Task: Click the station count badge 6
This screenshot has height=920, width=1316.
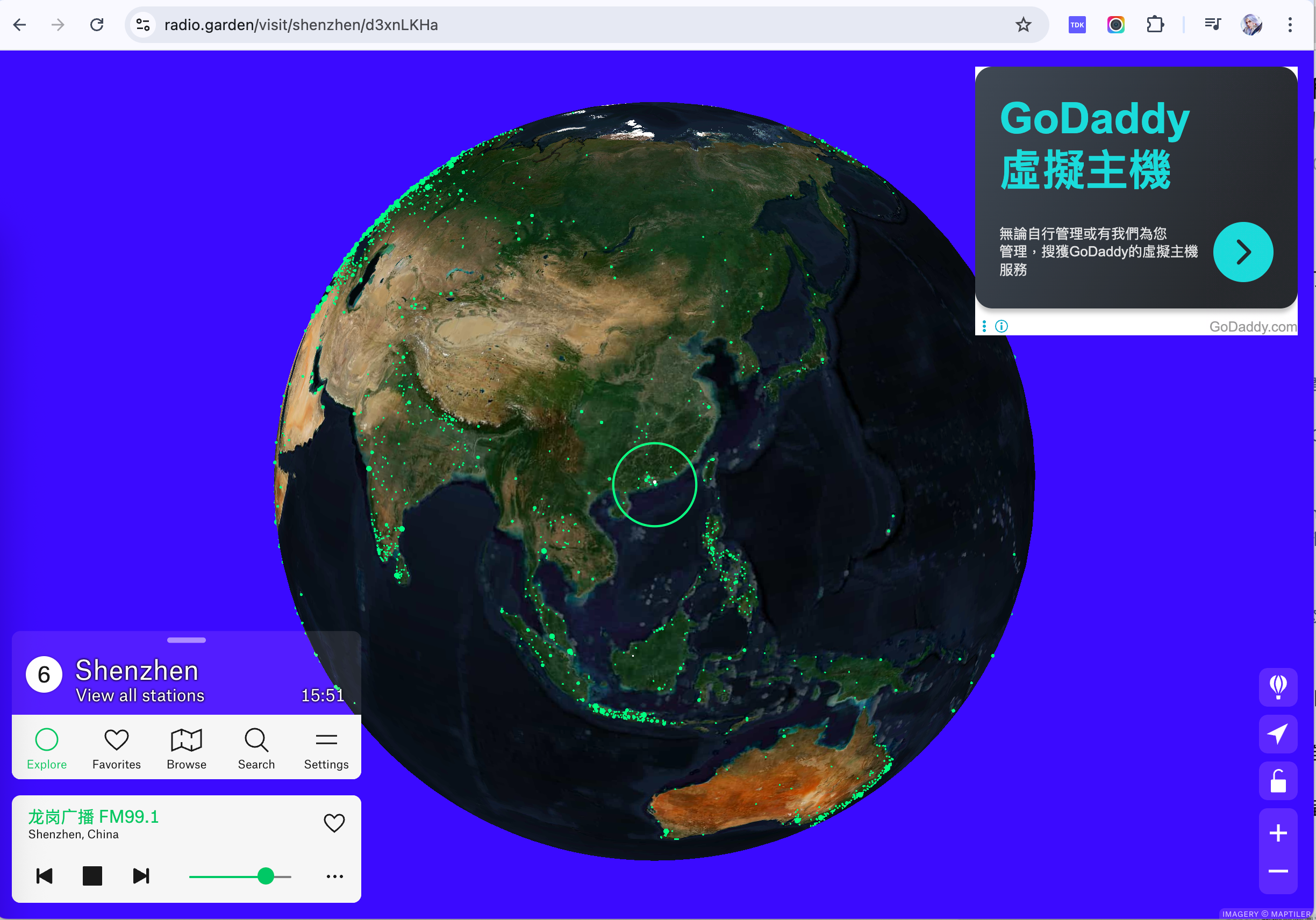Action: 44,675
